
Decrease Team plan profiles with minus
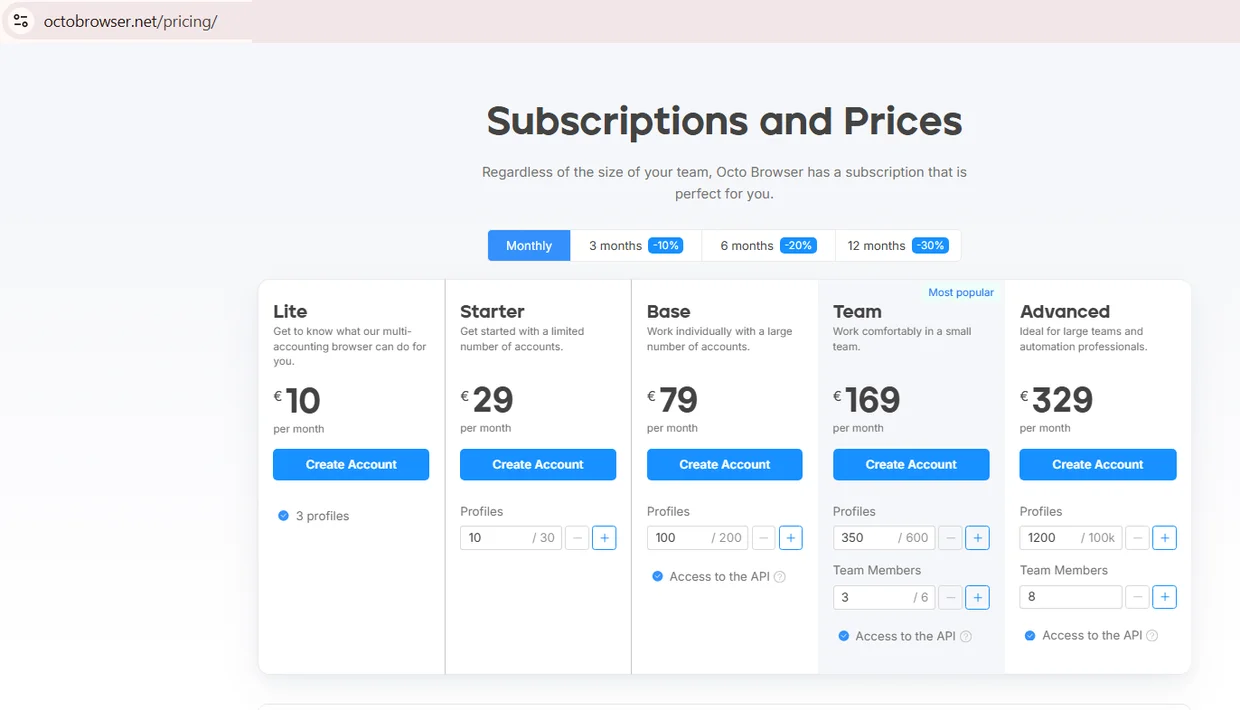coord(951,538)
